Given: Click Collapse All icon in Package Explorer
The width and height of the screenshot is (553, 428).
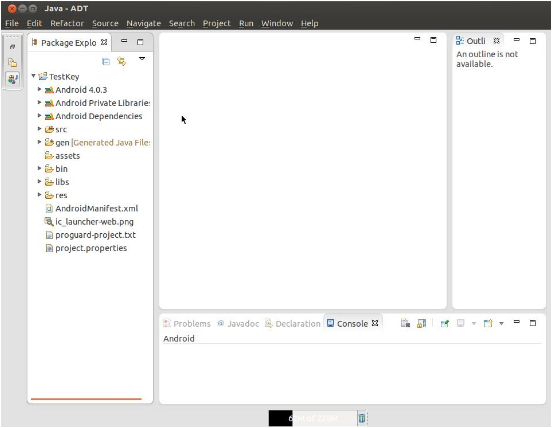Looking at the screenshot, I should (x=106, y=62).
